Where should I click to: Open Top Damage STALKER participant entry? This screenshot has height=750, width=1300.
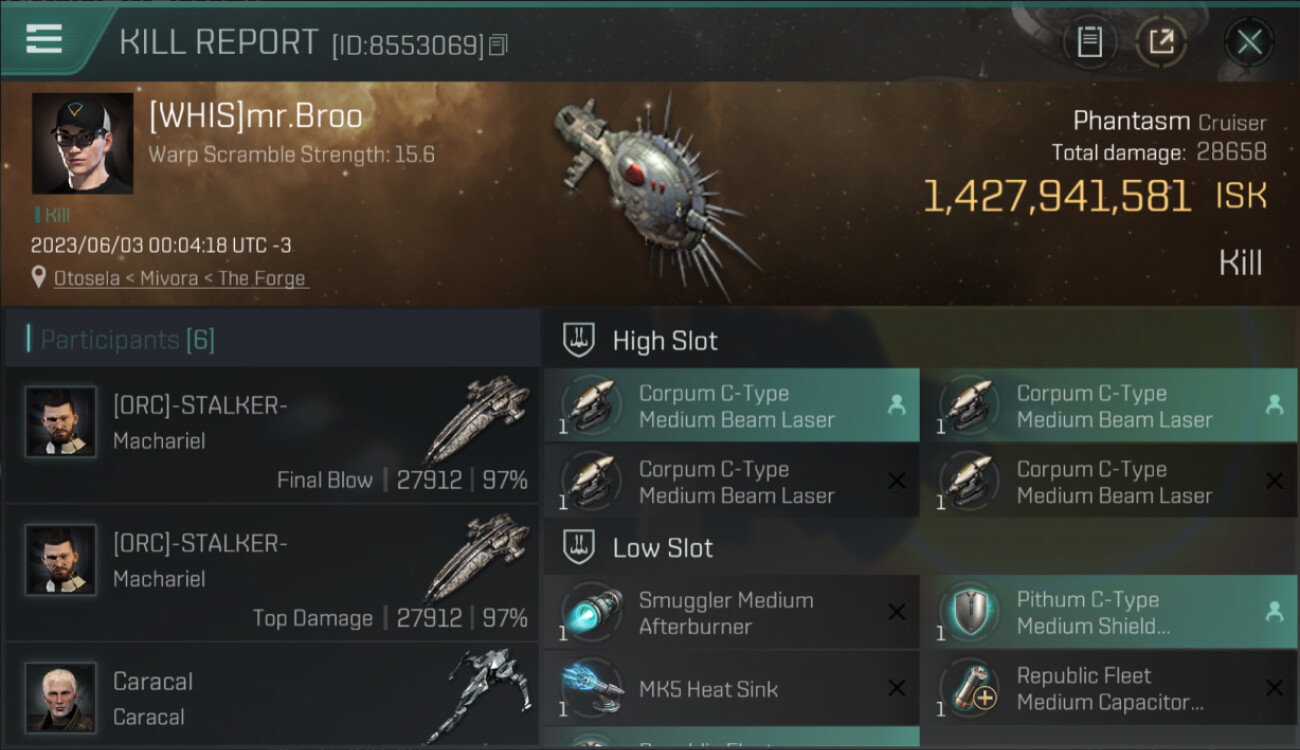pos(272,572)
